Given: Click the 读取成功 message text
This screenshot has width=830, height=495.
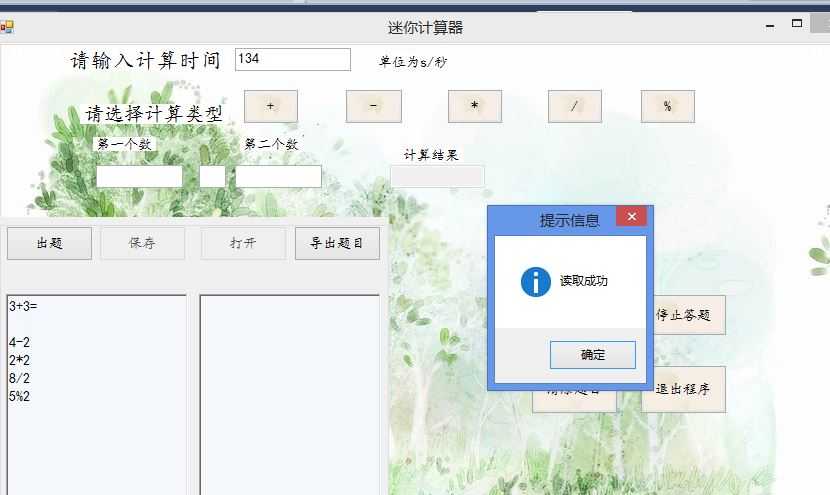Looking at the screenshot, I should point(584,281).
